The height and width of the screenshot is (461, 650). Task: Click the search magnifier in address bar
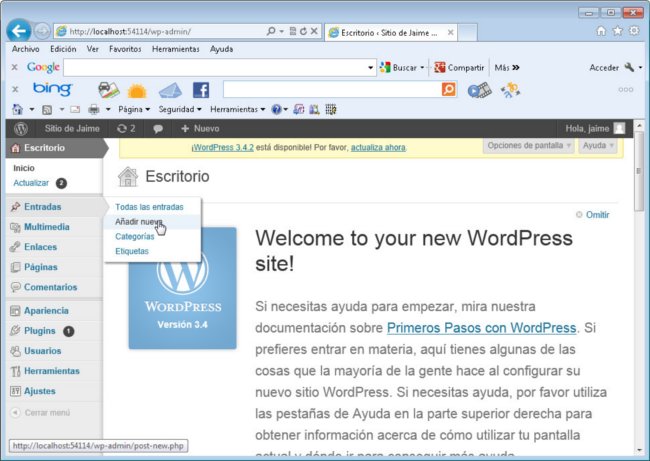[271, 31]
